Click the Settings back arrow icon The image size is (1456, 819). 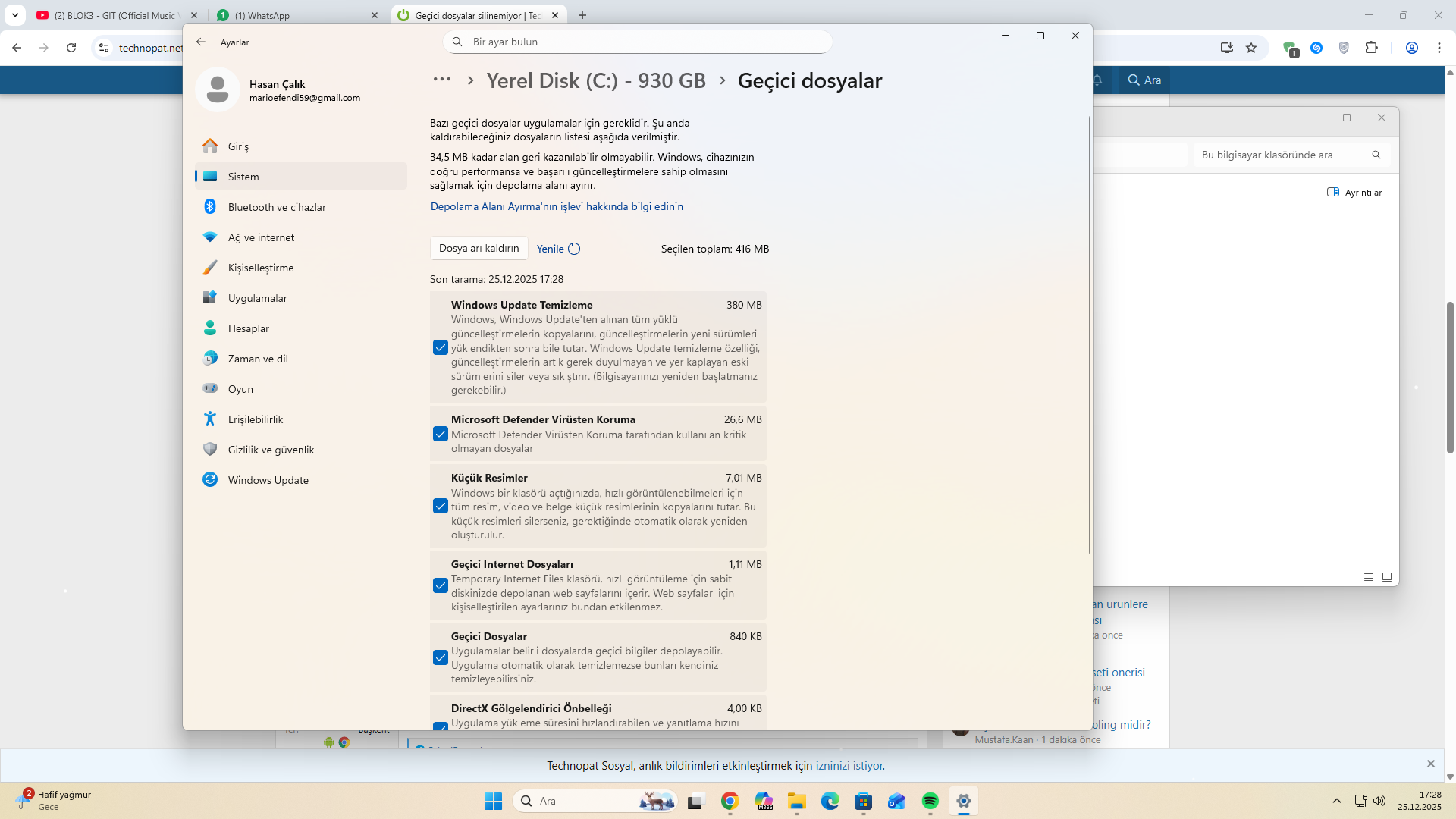[x=201, y=42]
